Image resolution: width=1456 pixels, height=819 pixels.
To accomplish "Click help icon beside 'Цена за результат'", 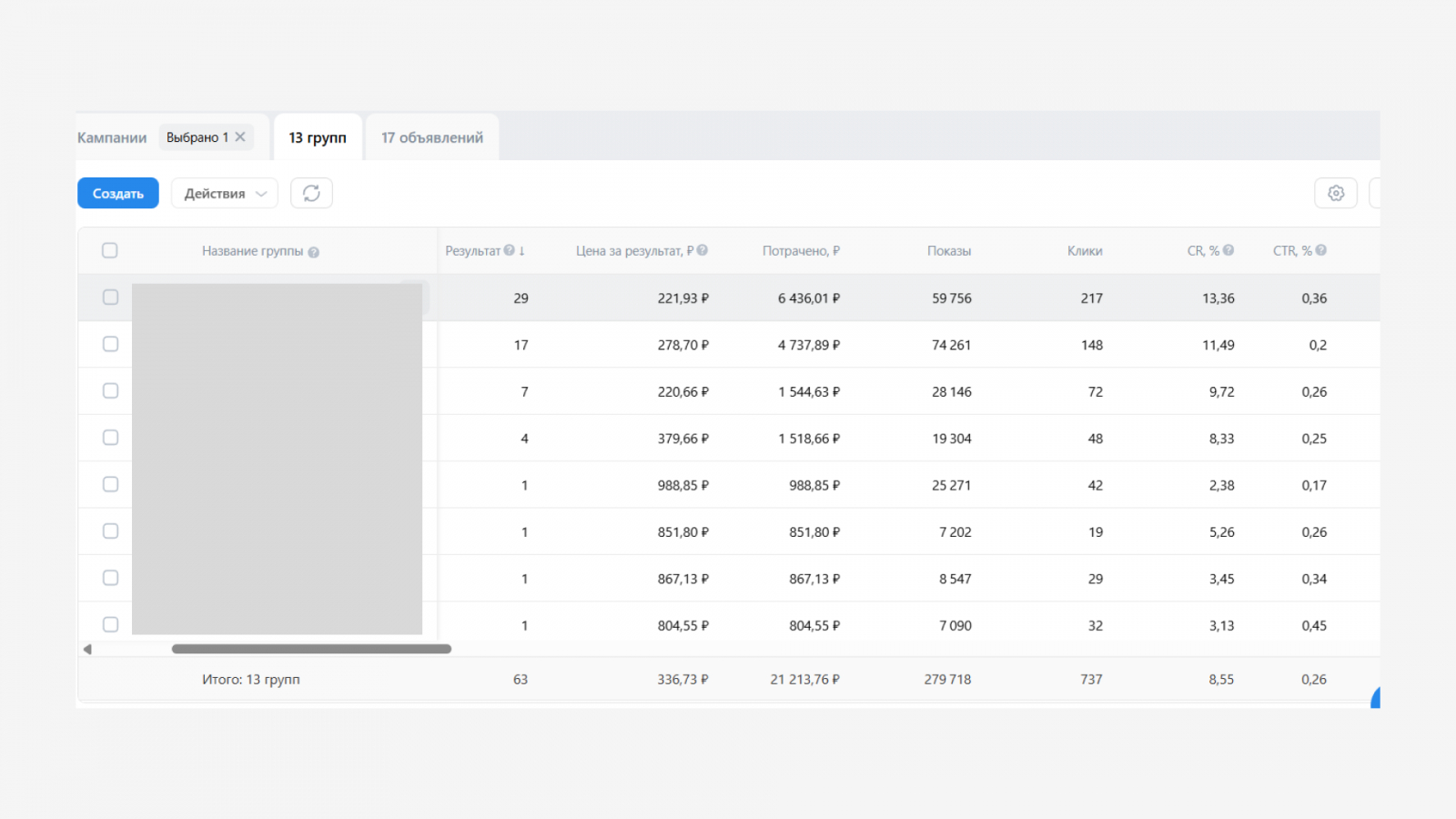I will pyautogui.click(x=703, y=250).
